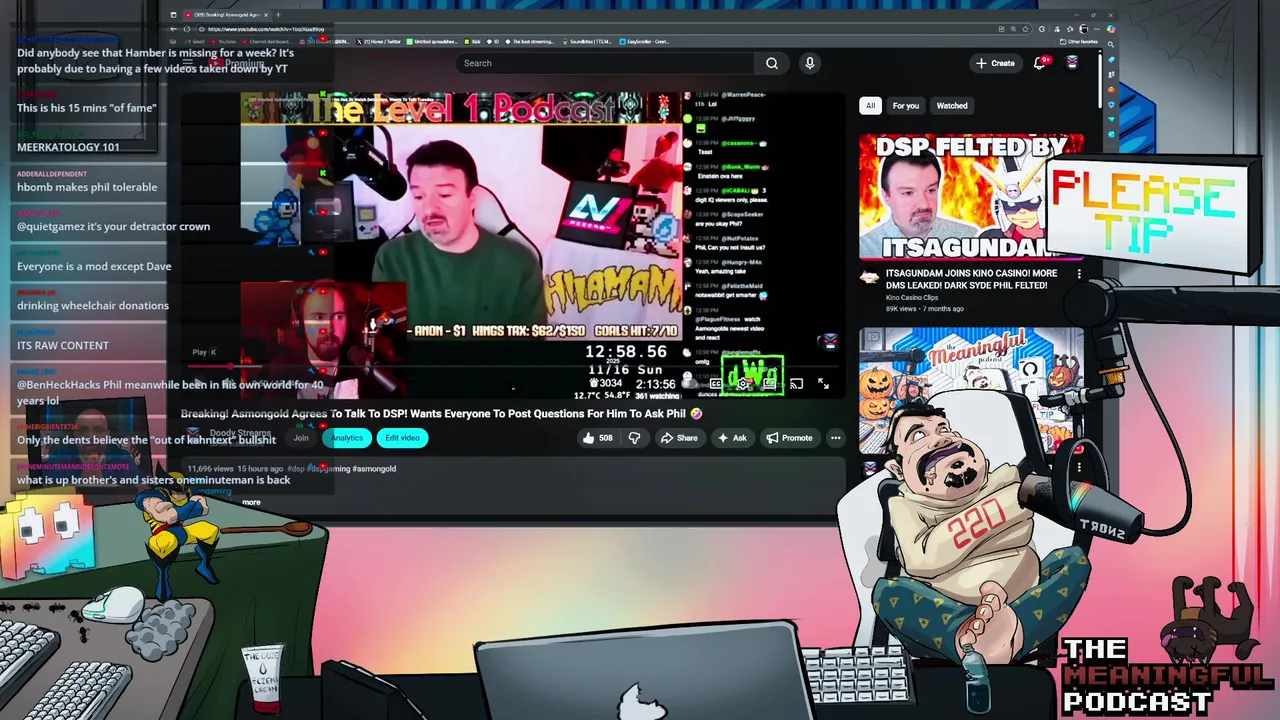Select the For you filter chip
1280x720 pixels.
coord(906,106)
